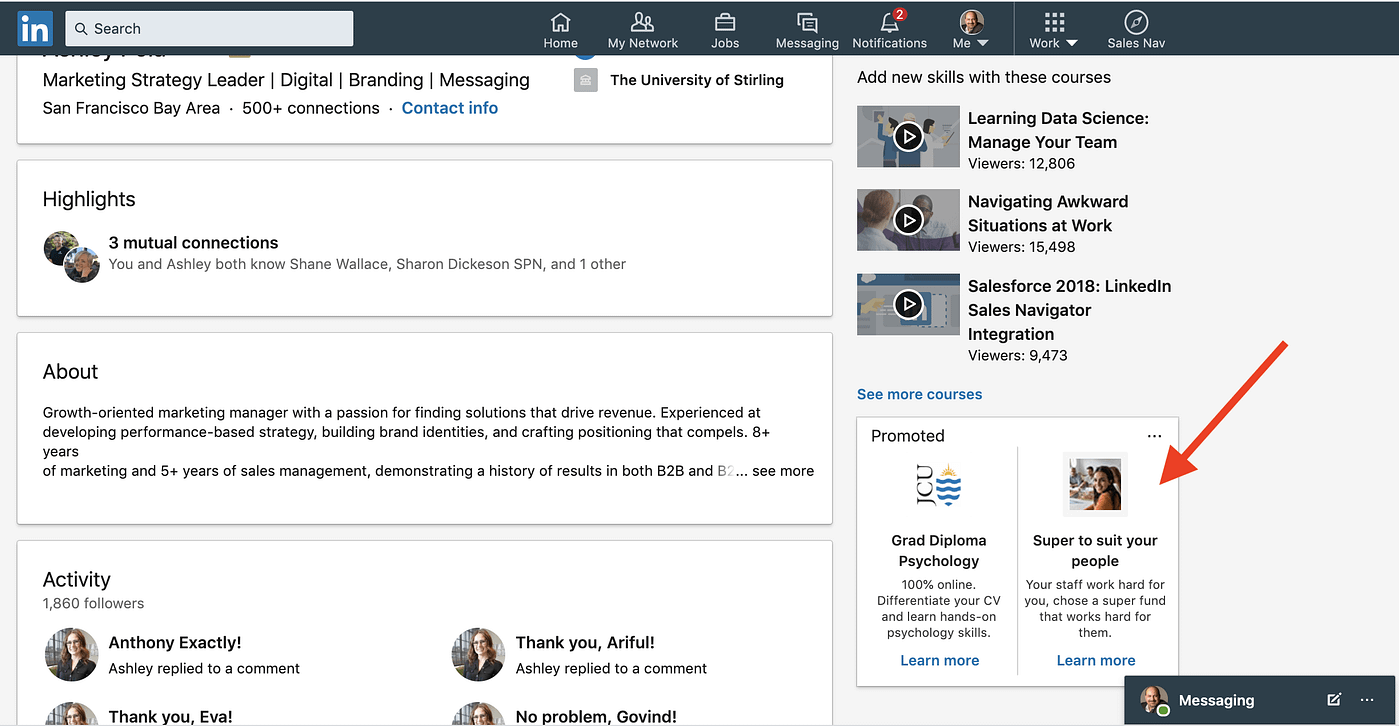Click Learn more under Super to suit
This screenshot has height=726, width=1399.
(1096, 660)
